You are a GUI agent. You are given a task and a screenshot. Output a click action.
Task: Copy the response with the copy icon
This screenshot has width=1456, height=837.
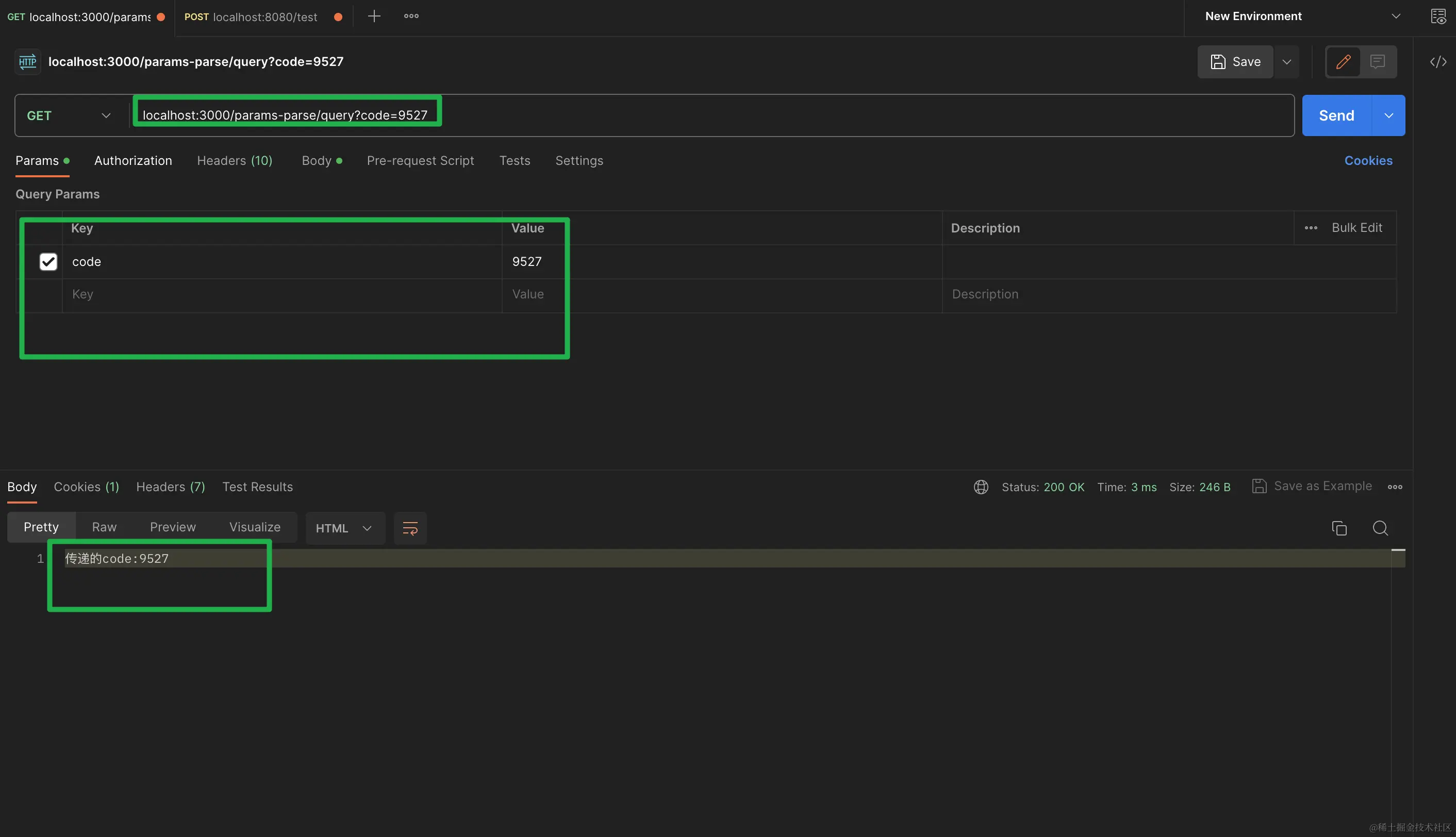point(1338,528)
